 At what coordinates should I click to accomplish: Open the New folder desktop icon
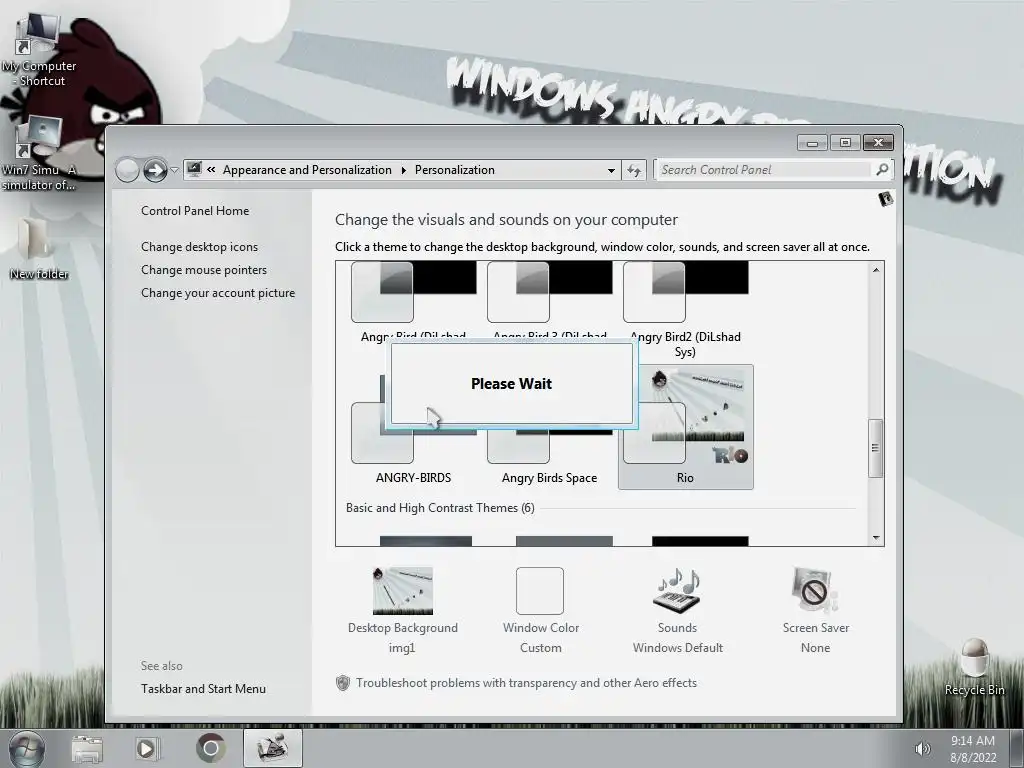pyautogui.click(x=38, y=248)
